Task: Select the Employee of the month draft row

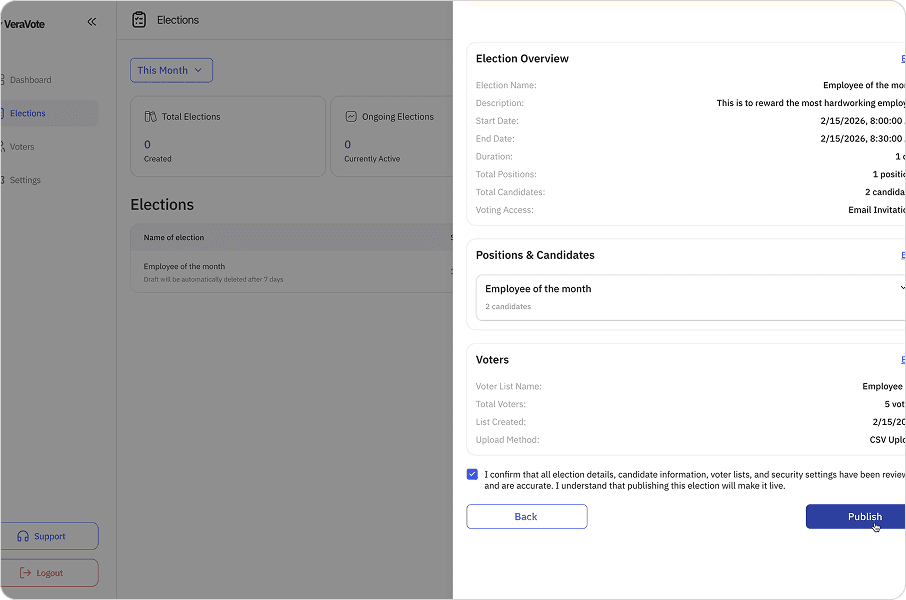Action: [x=250, y=271]
